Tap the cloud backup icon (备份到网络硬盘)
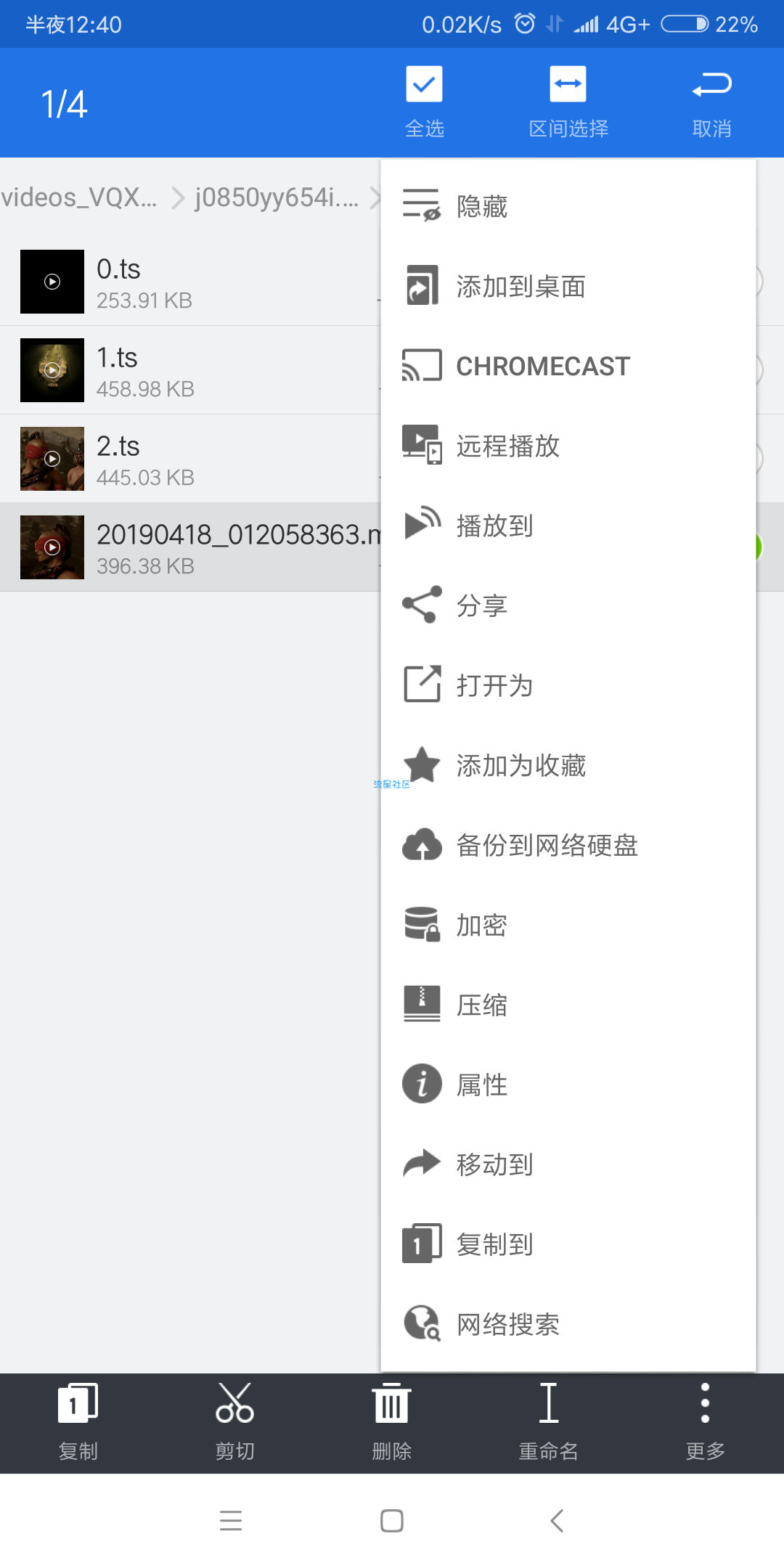Image resolution: width=784 pixels, height=1568 pixels. 422,844
